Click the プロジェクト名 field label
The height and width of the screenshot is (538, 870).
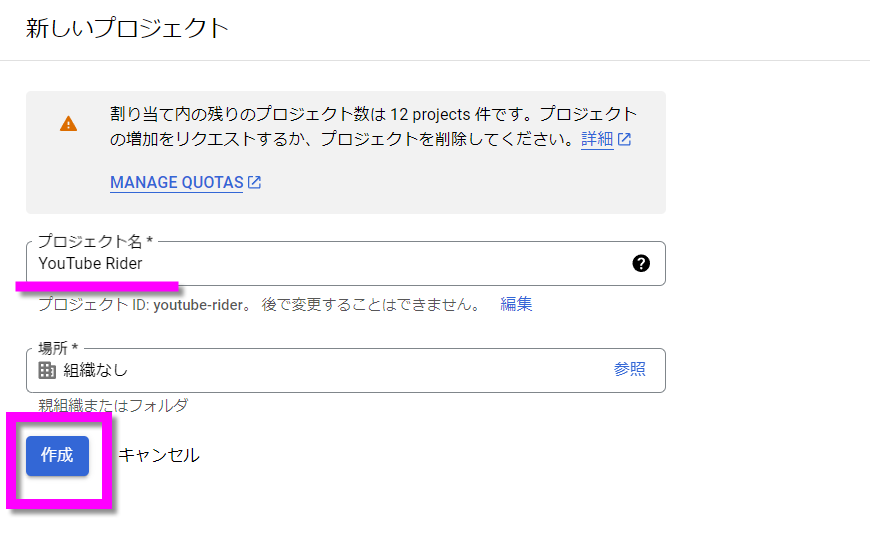tap(95, 241)
